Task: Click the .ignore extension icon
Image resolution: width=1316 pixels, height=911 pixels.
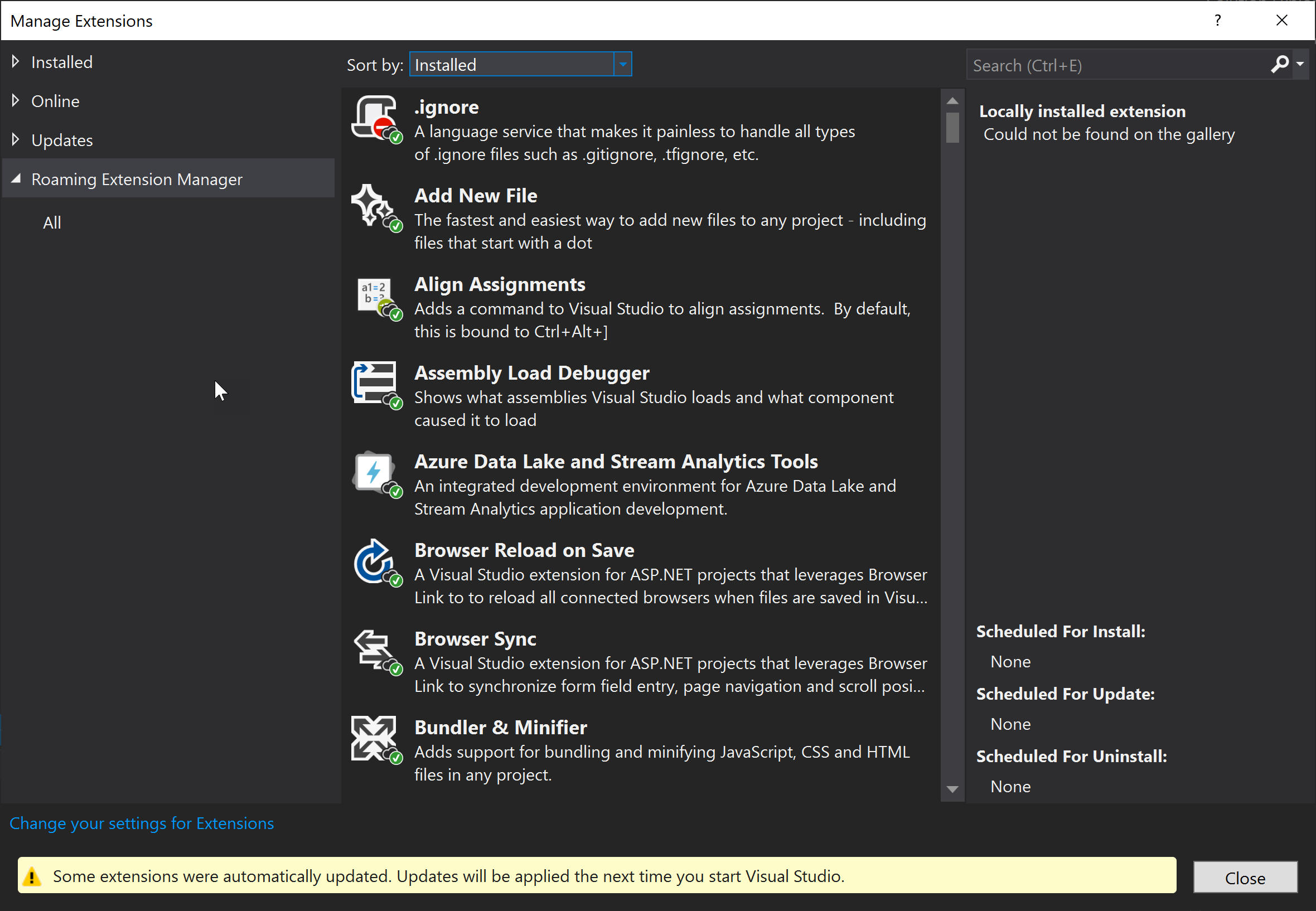Action: tap(375, 118)
